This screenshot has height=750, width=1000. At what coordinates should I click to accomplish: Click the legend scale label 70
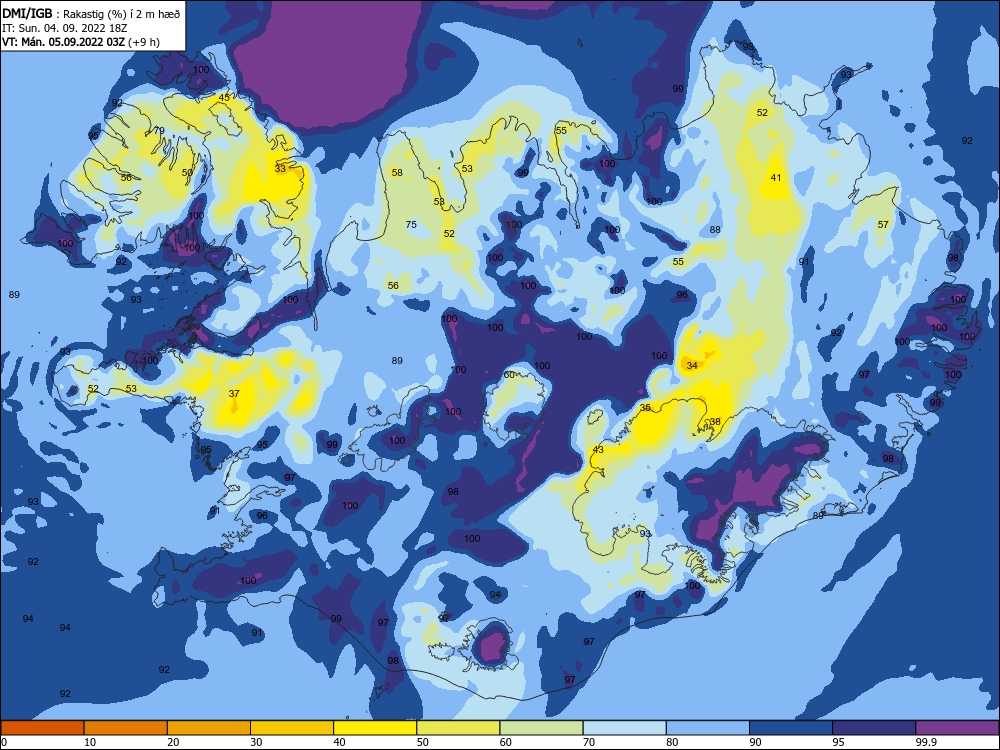tap(589, 742)
